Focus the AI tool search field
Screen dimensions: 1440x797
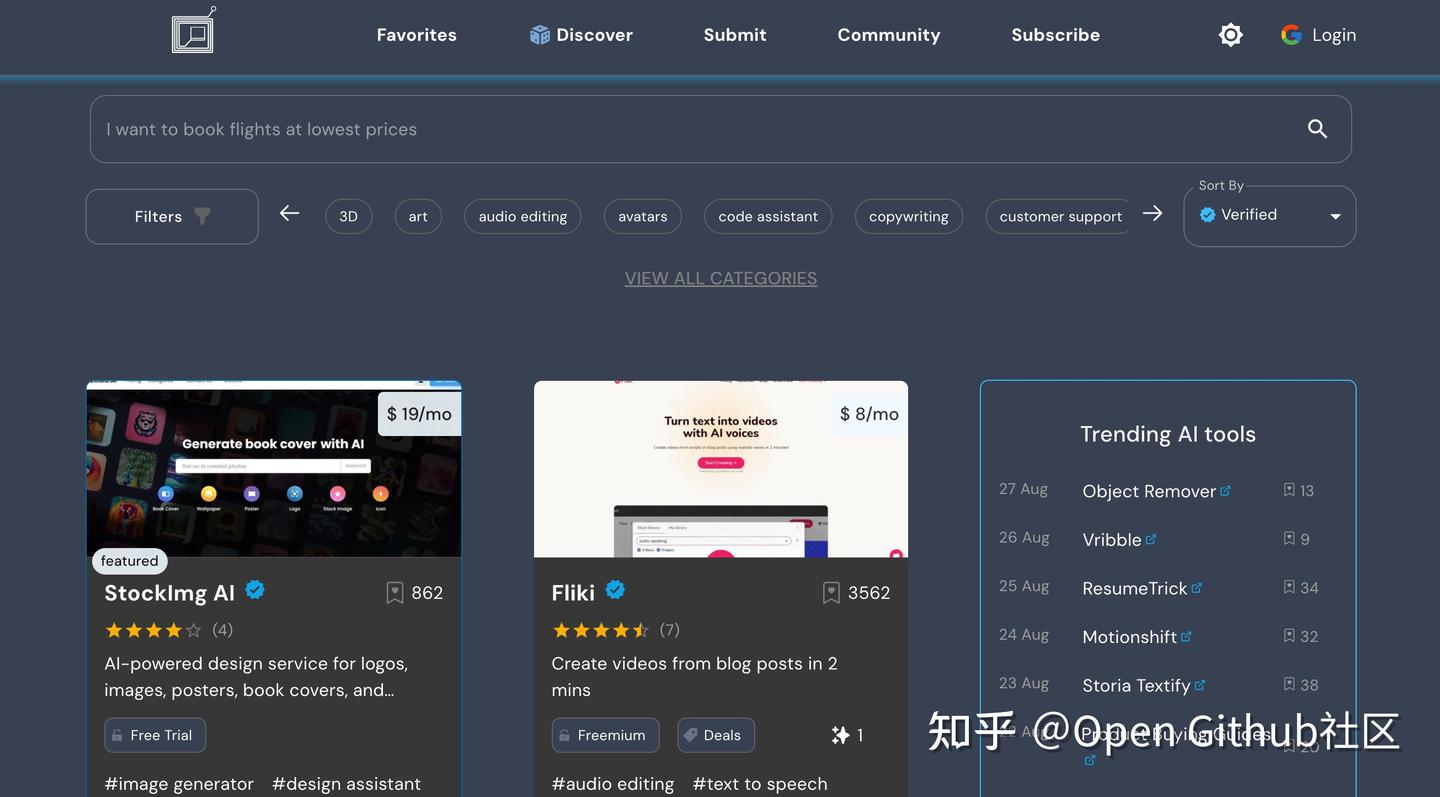click(721, 129)
